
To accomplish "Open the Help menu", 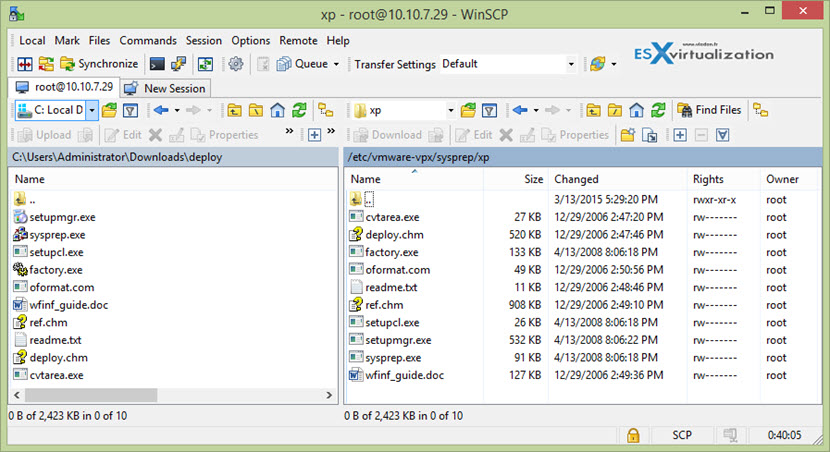I will tap(338, 41).
